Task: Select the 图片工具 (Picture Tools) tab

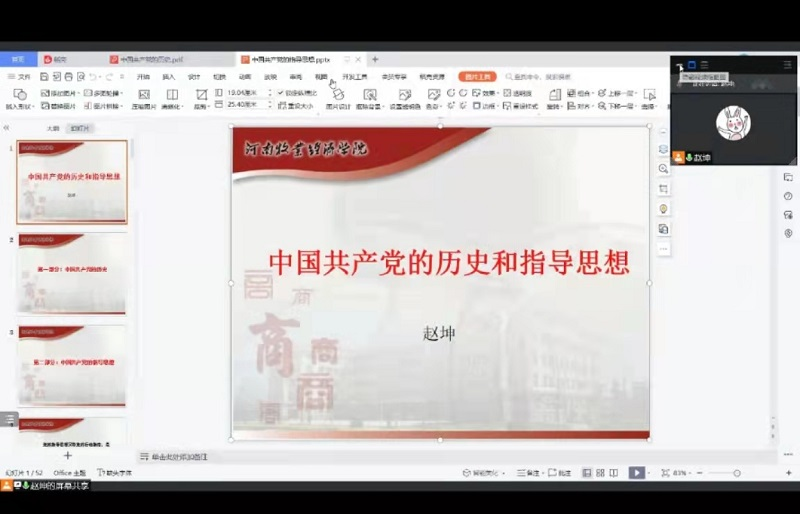Action: [x=477, y=76]
